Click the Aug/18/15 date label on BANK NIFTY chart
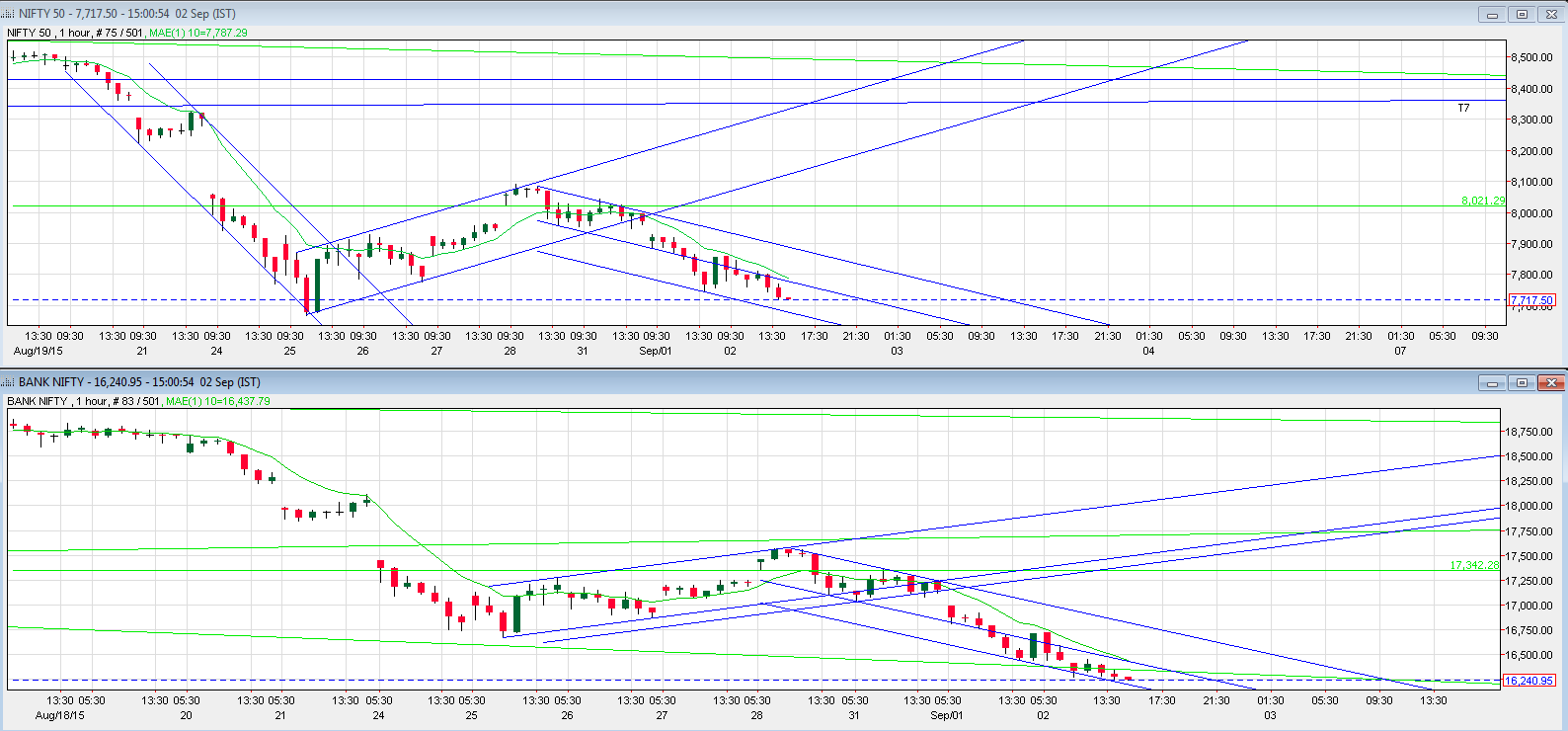 [x=60, y=715]
